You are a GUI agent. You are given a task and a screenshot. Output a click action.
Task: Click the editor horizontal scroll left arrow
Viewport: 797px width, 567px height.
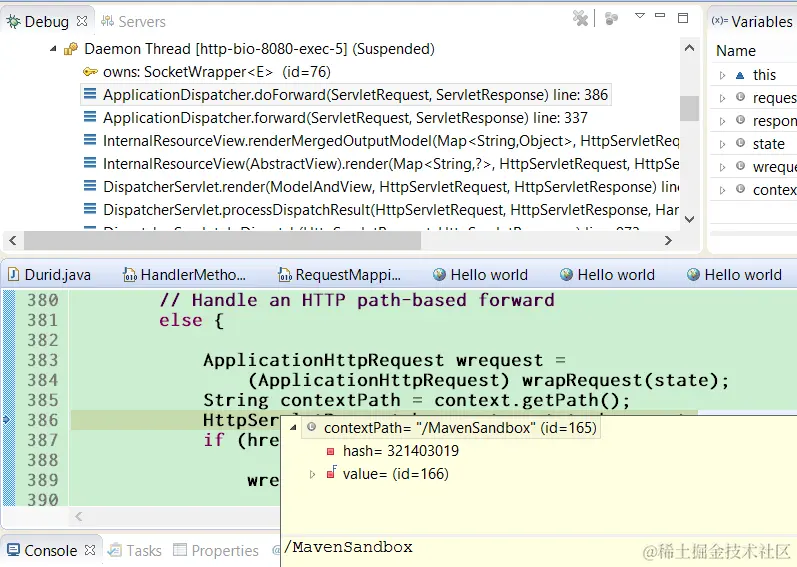tap(78, 517)
